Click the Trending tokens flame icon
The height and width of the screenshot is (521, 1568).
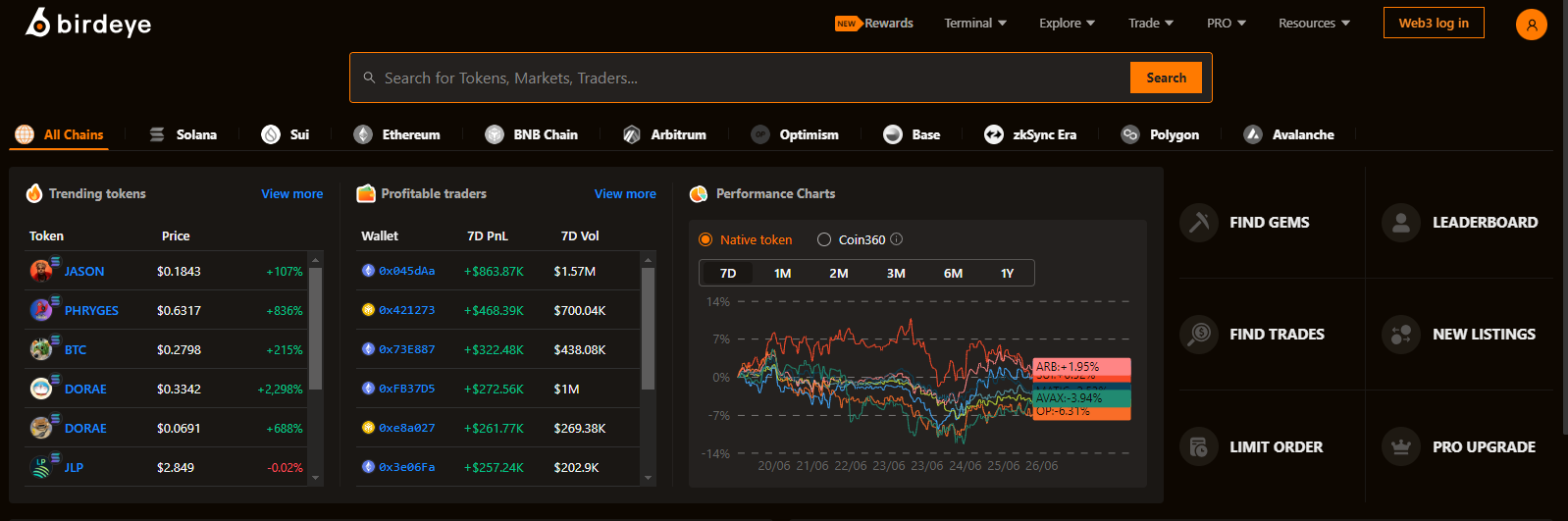34,193
